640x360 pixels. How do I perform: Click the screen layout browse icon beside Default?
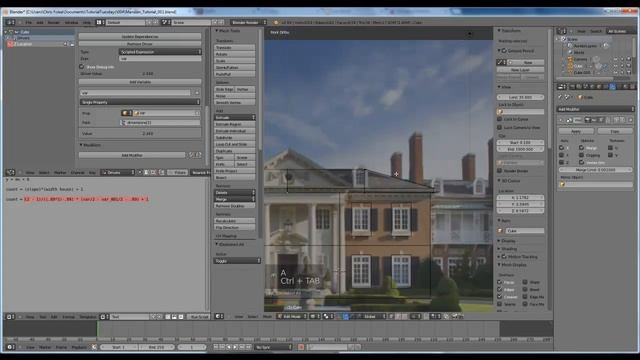point(99,22)
